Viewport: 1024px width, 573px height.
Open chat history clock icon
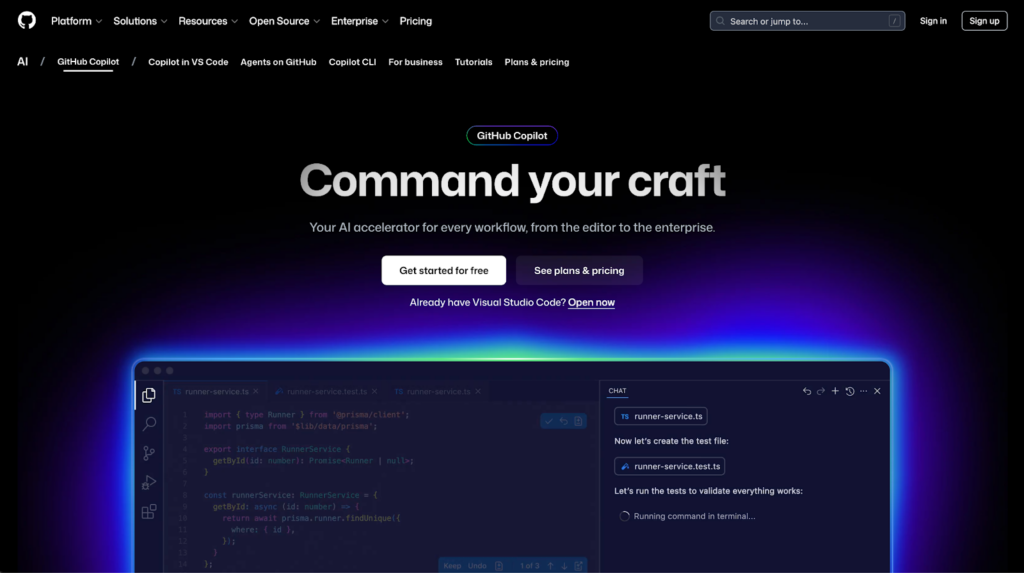click(x=850, y=391)
